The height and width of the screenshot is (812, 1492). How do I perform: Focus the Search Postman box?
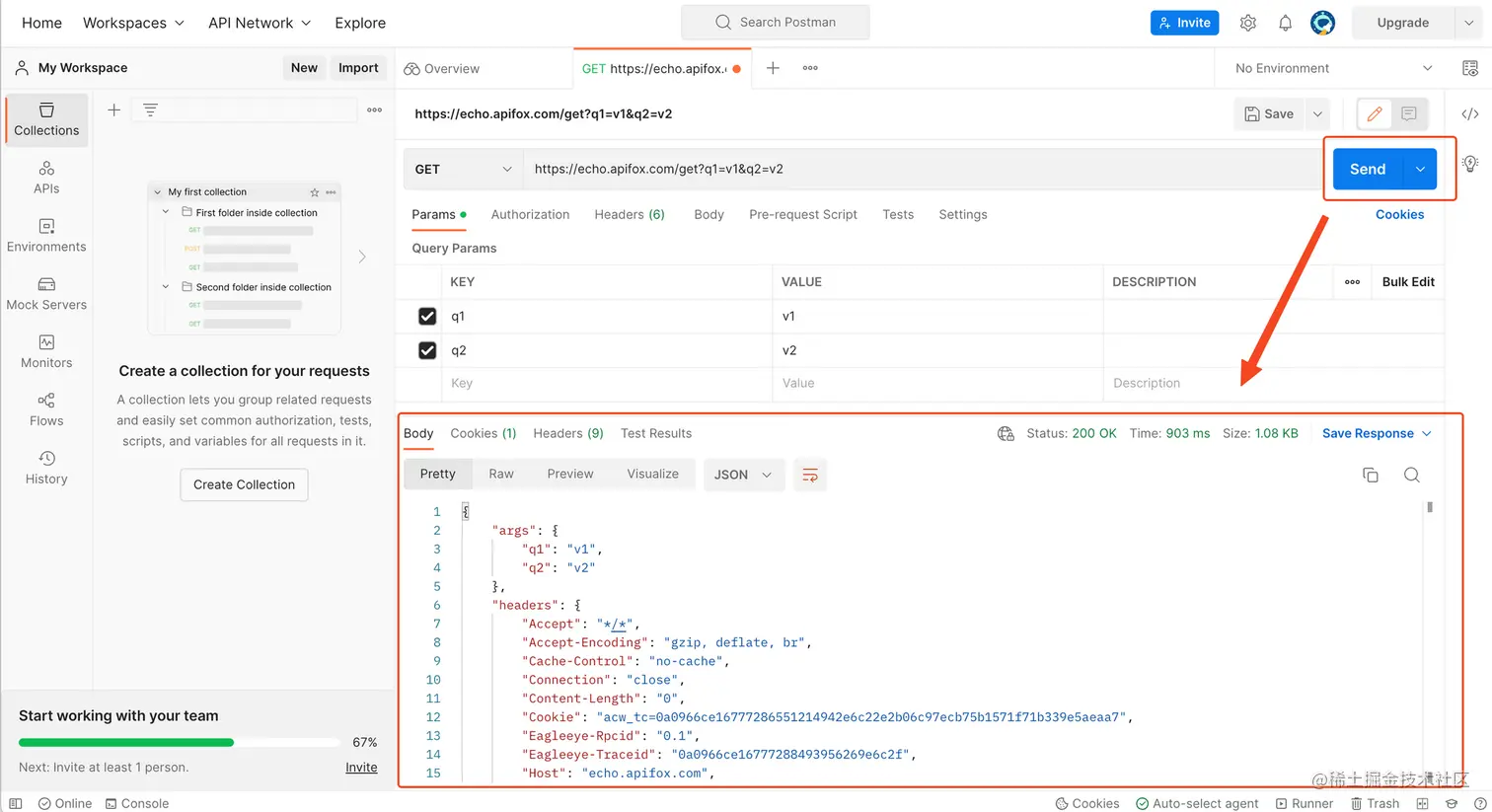click(776, 23)
